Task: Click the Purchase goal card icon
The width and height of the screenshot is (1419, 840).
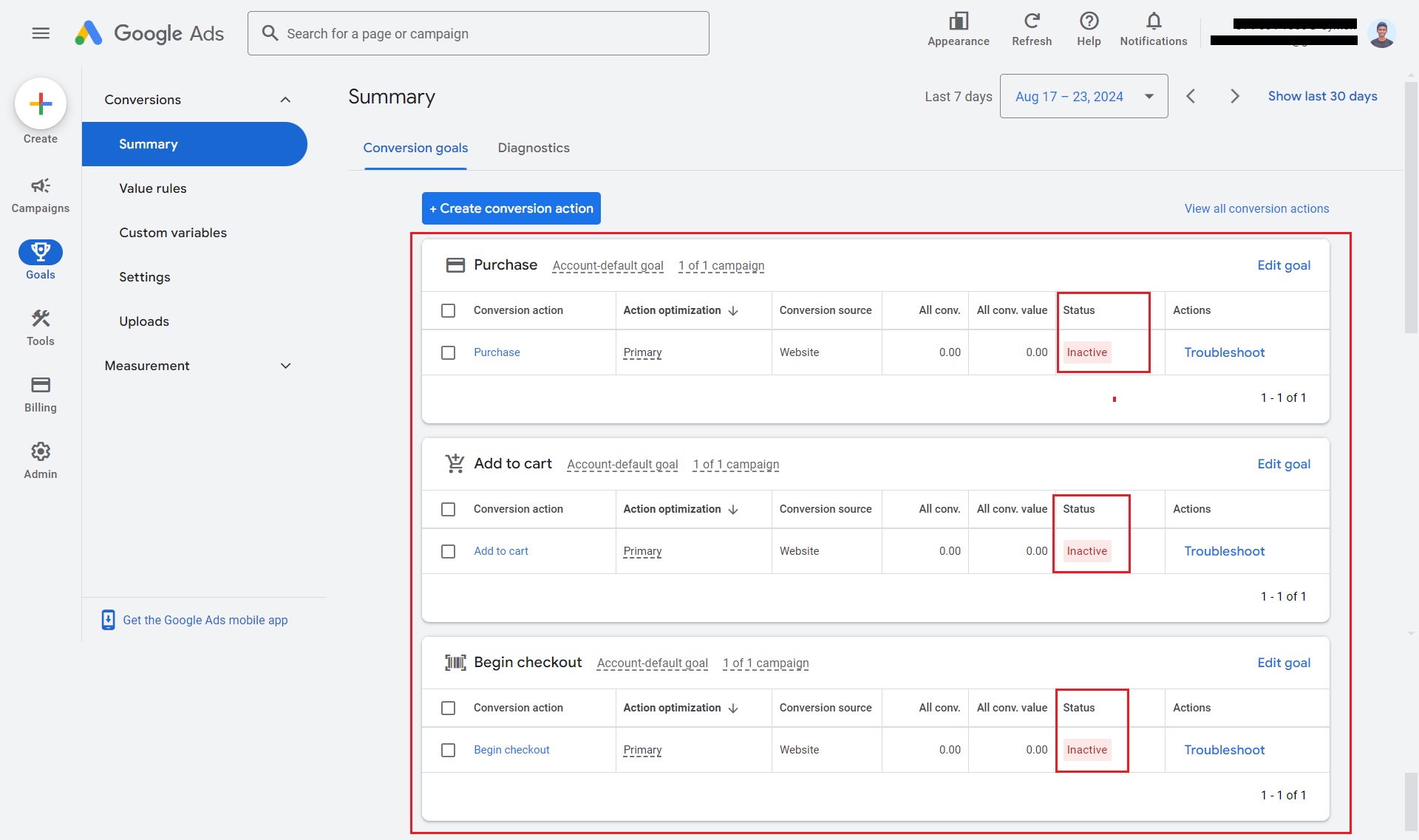Action: [455, 265]
